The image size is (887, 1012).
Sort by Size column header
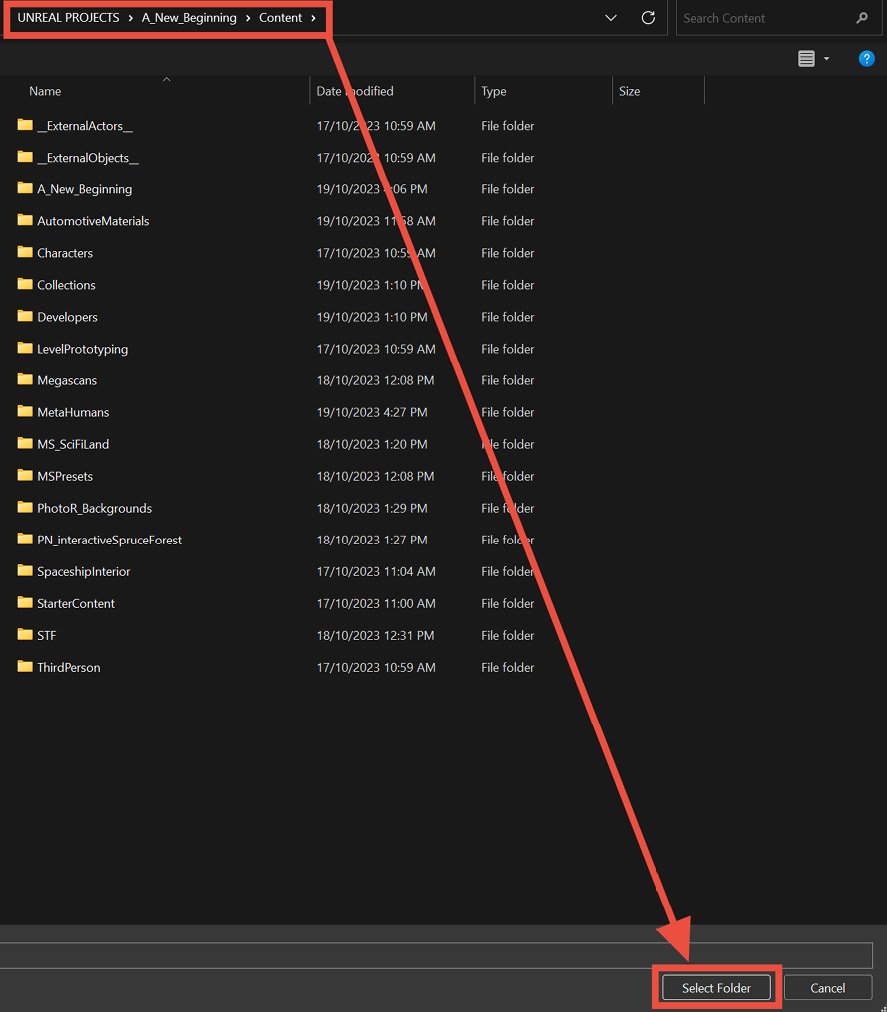click(629, 91)
